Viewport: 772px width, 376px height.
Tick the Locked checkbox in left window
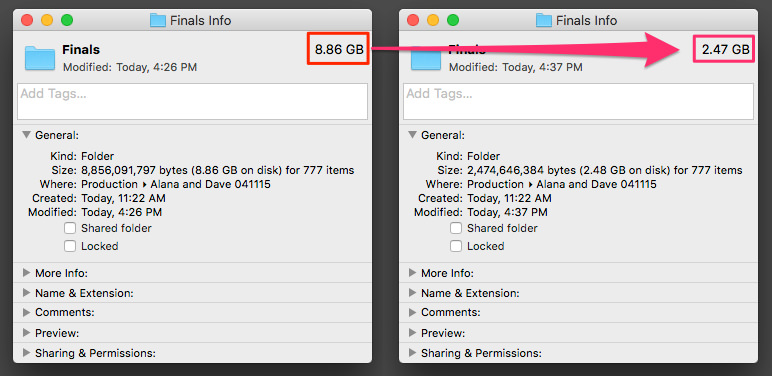70,246
